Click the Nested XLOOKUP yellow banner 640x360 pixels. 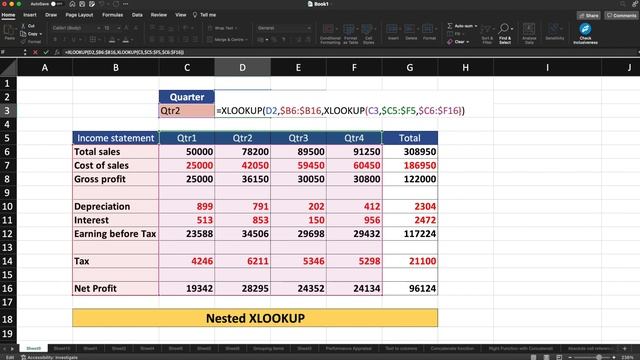255,318
